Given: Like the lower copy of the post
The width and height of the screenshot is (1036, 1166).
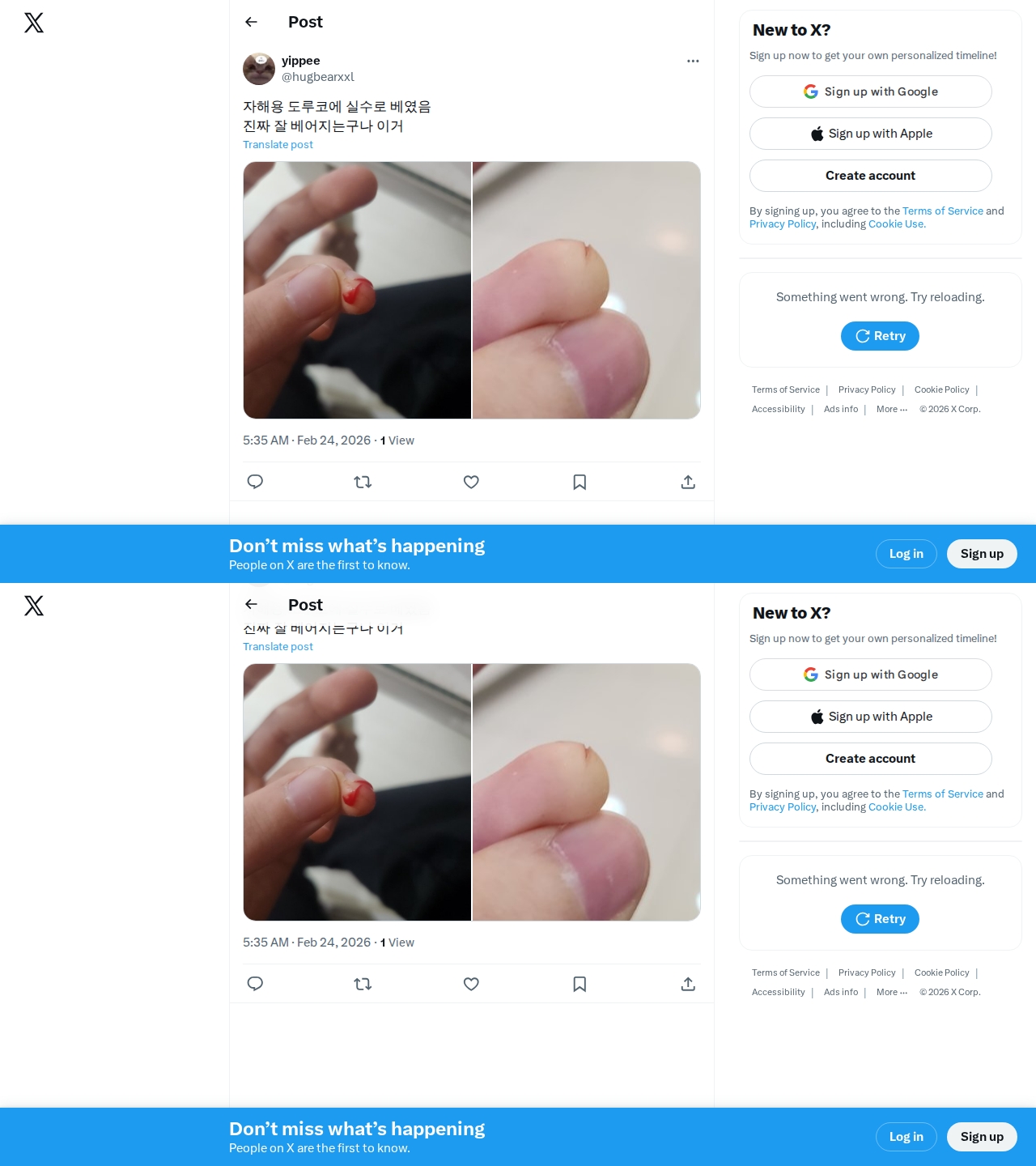Looking at the screenshot, I should 471,984.
